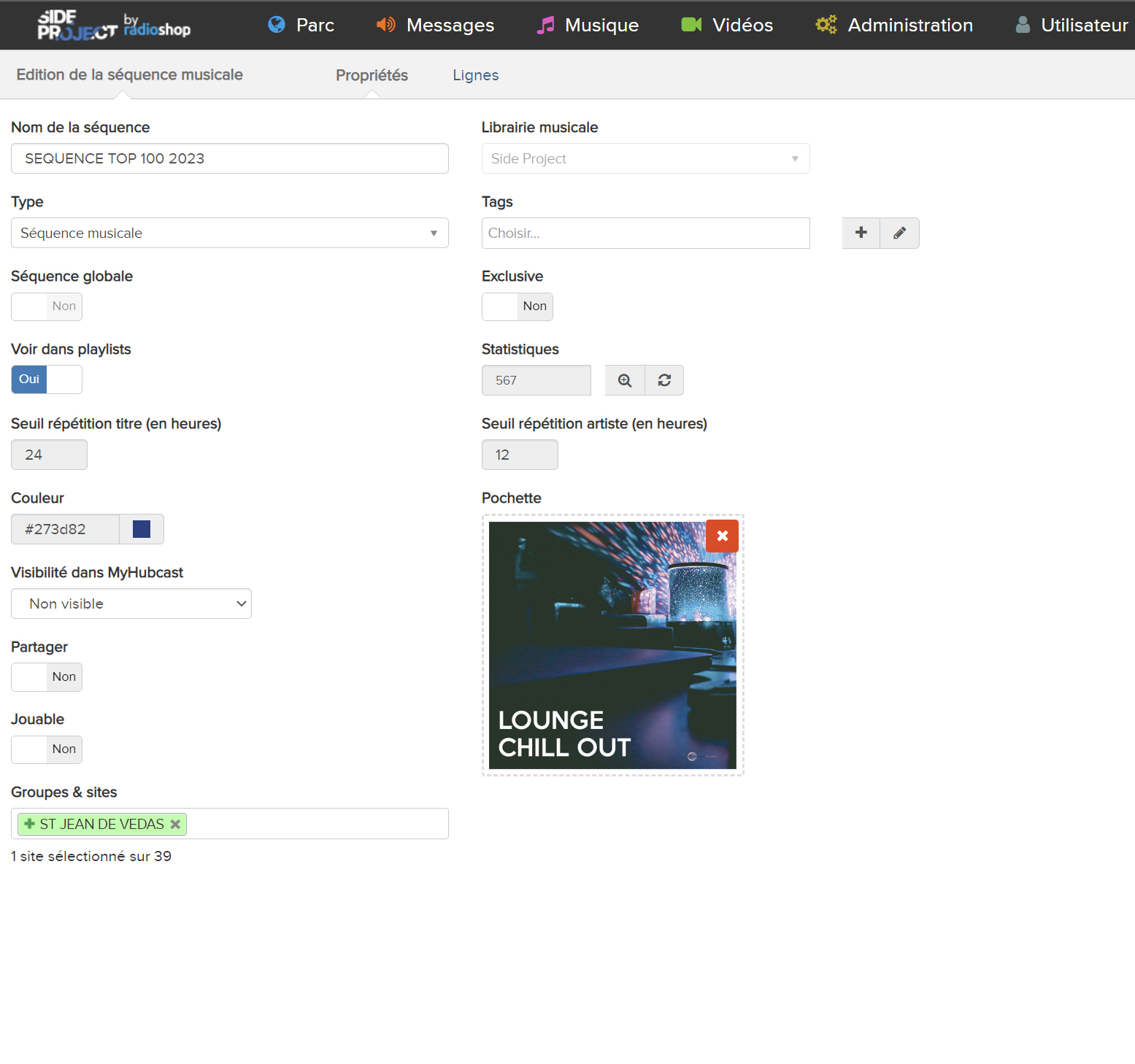This screenshot has height=1064, width=1135.
Task: Click the #273d82 color code field
Action: click(x=65, y=529)
